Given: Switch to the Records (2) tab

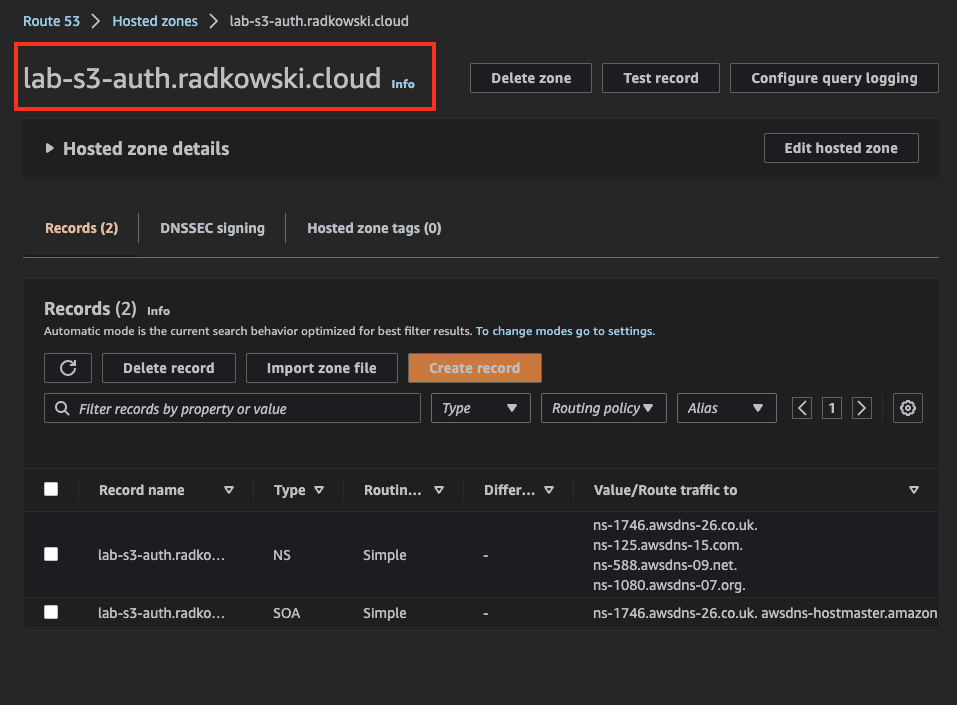Looking at the screenshot, I should (81, 228).
